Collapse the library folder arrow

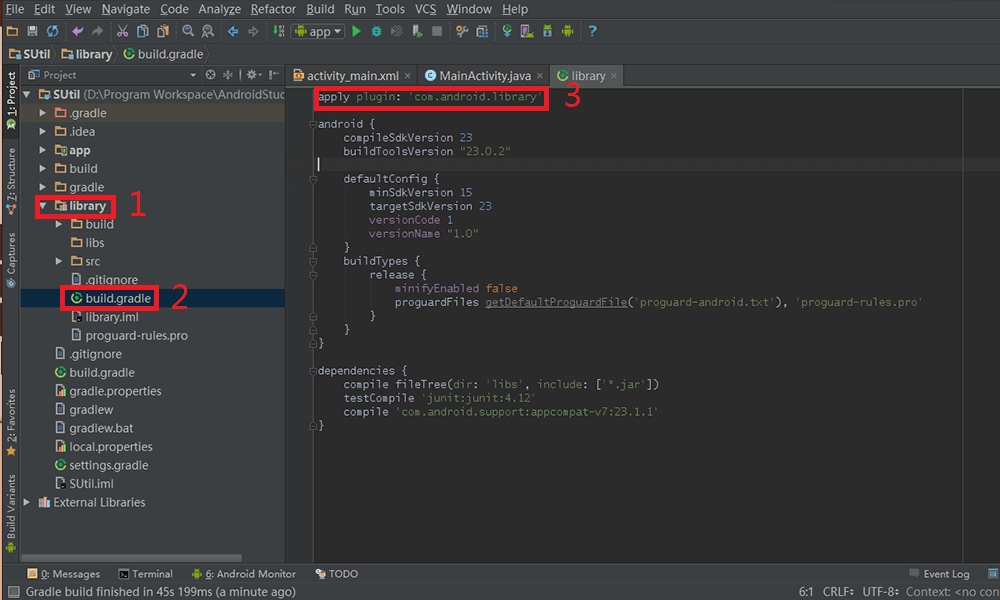(43, 206)
